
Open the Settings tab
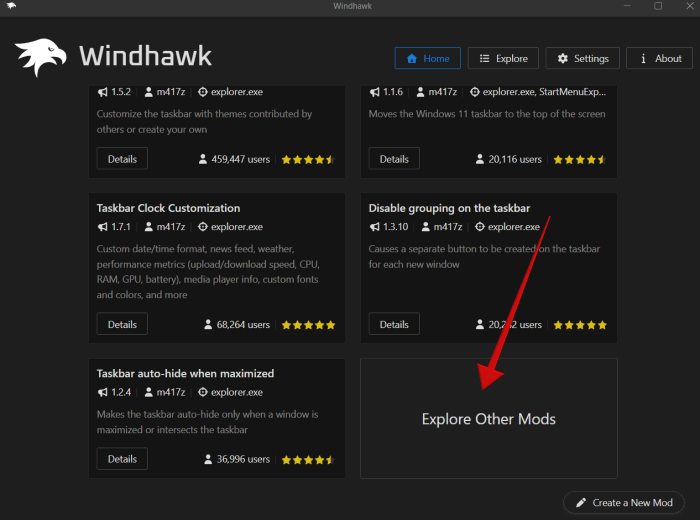pyautogui.click(x=583, y=58)
